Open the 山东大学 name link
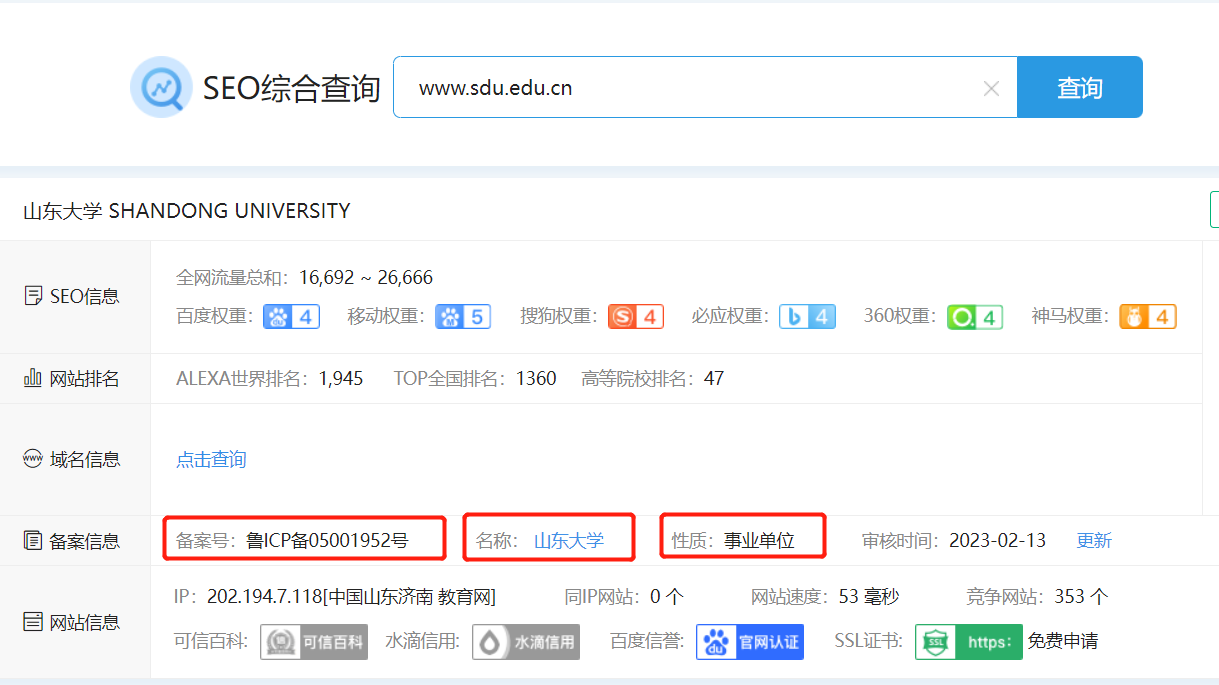The image size is (1219, 685). coord(569,541)
